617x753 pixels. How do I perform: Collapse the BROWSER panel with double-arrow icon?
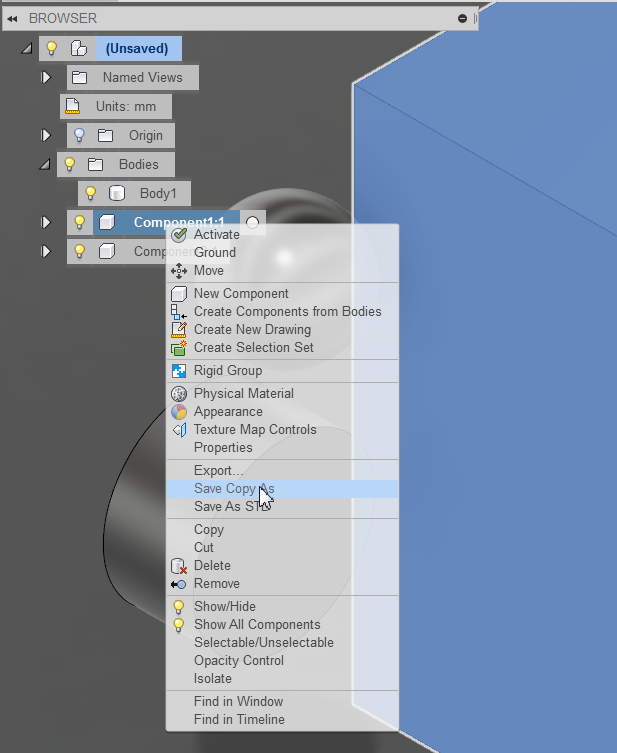[x=12, y=19]
